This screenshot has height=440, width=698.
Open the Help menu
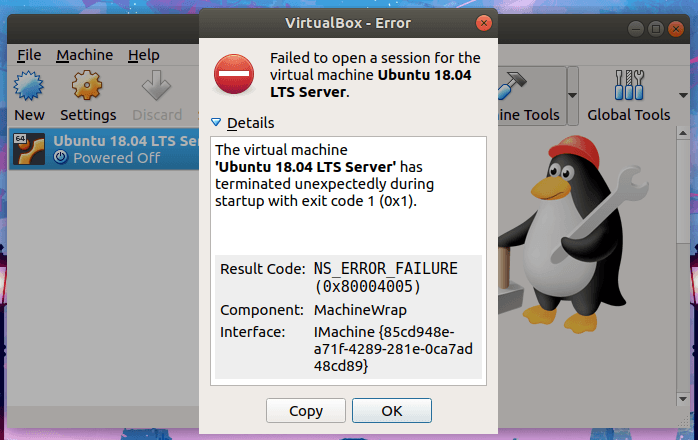pyautogui.click(x=143, y=55)
